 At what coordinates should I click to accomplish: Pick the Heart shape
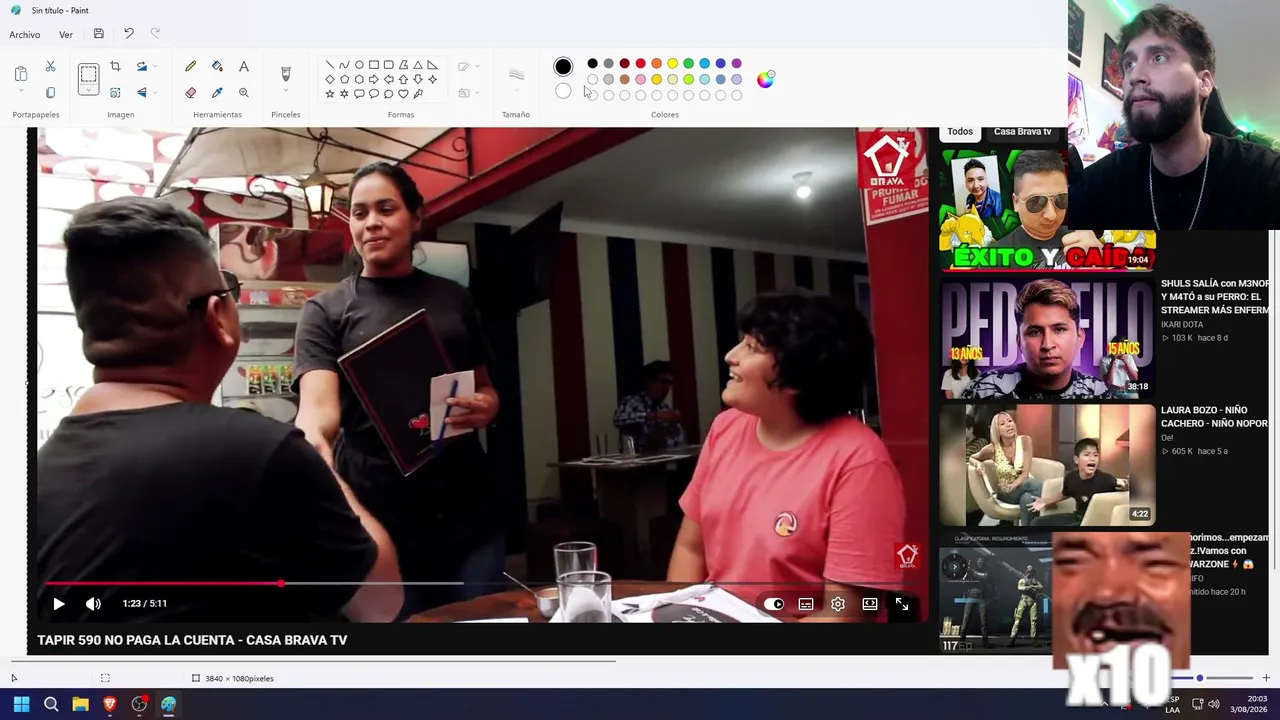403,94
